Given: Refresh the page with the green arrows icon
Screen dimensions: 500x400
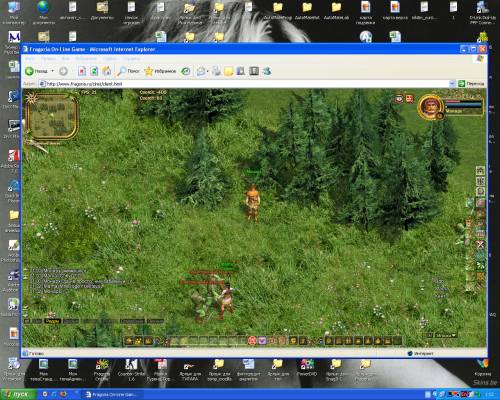Looking at the screenshot, I should coord(94,71).
